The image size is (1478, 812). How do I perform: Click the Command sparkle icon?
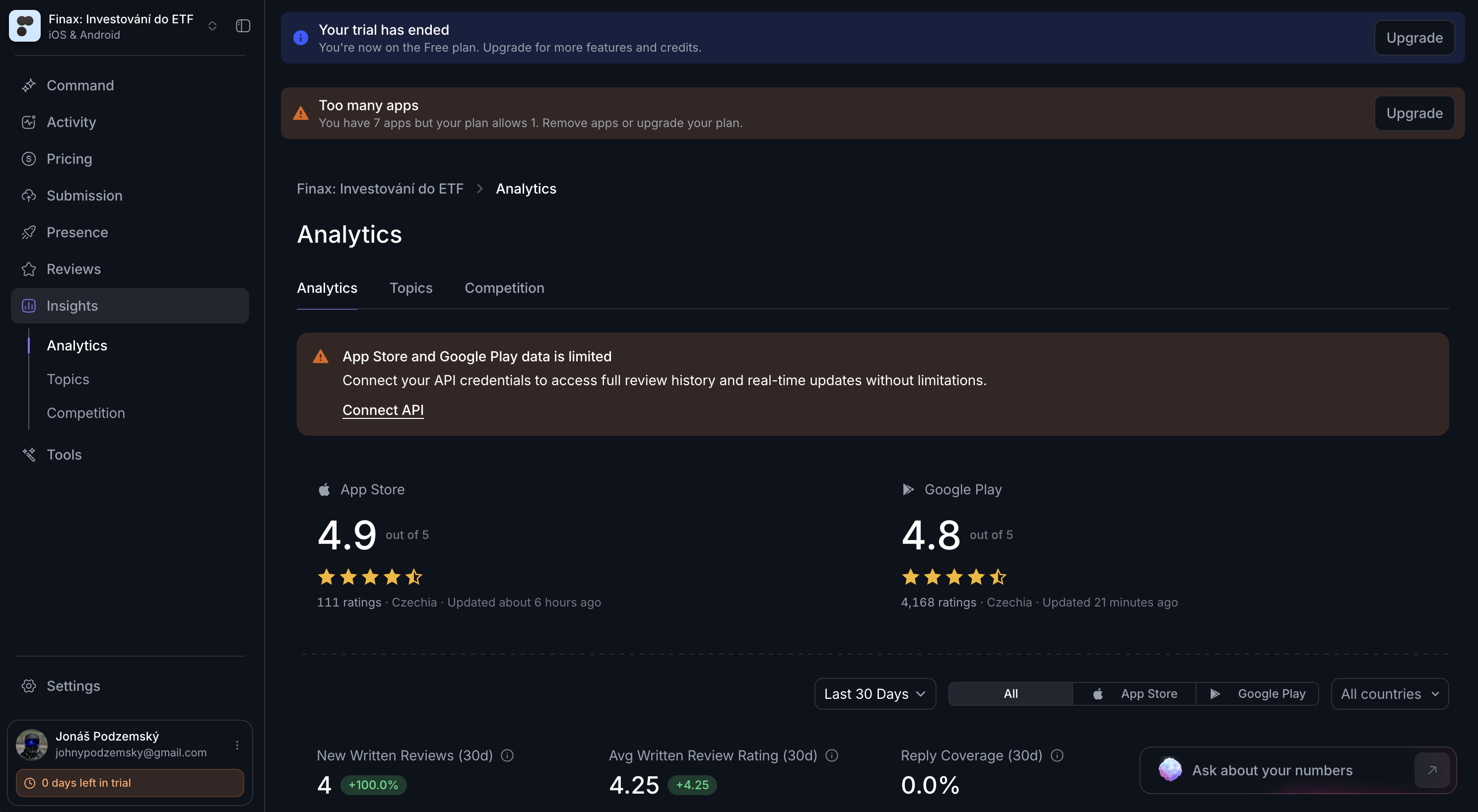[29, 85]
